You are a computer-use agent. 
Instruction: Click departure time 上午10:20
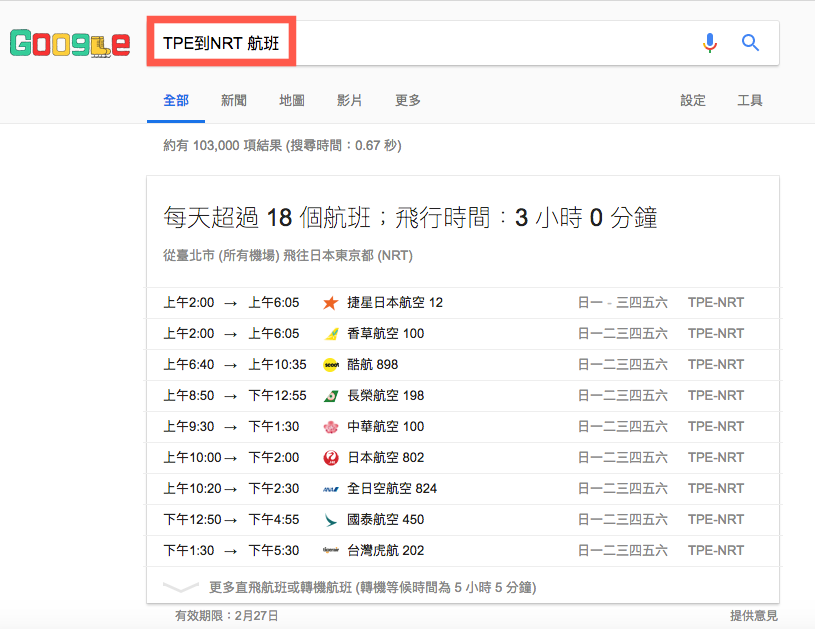click(192, 489)
